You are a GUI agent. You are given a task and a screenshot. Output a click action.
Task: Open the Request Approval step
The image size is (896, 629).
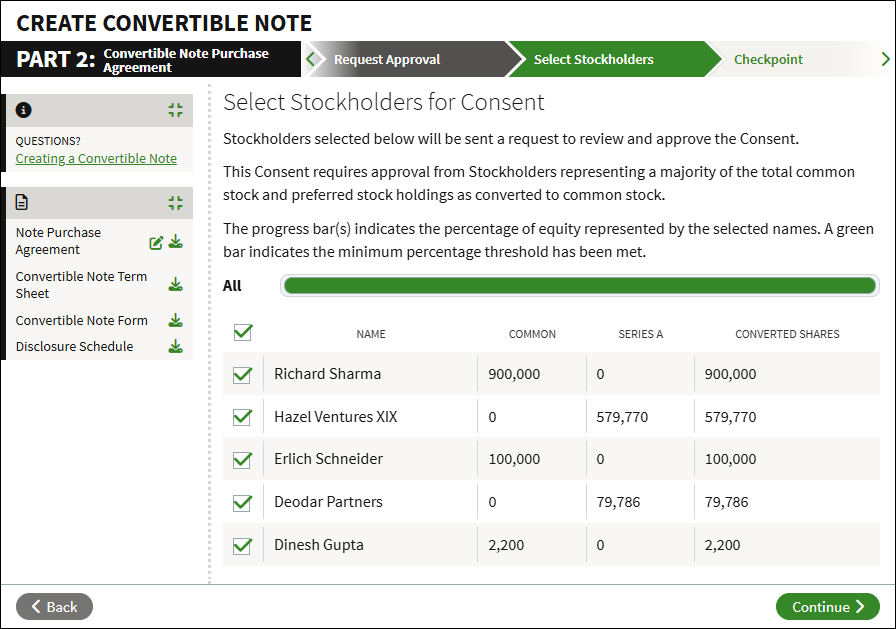[x=387, y=59]
